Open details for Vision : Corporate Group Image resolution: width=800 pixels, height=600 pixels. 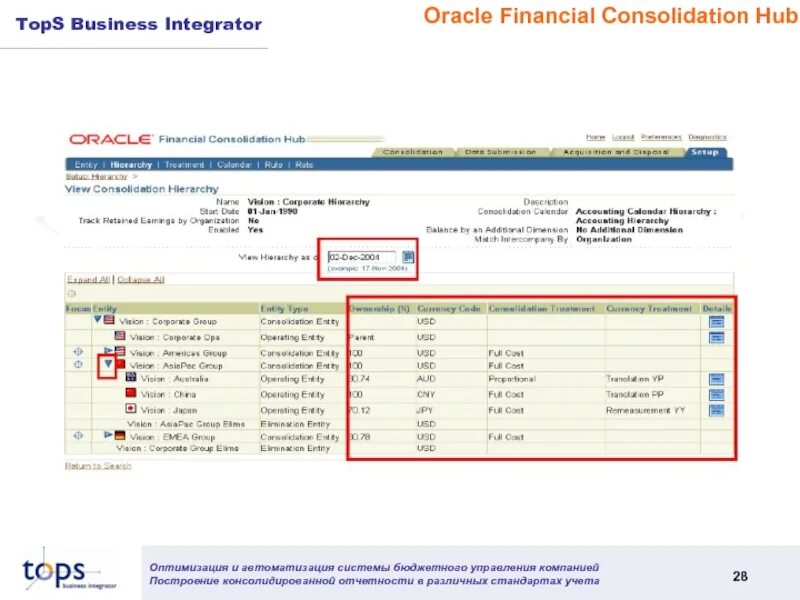716,322
